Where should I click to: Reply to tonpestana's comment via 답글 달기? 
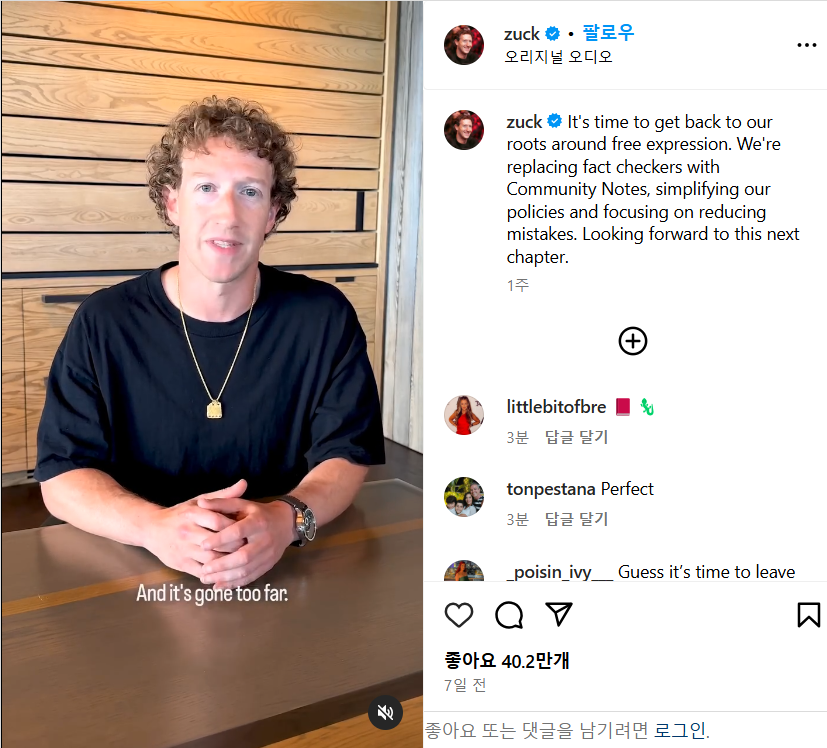click(576, 520)
